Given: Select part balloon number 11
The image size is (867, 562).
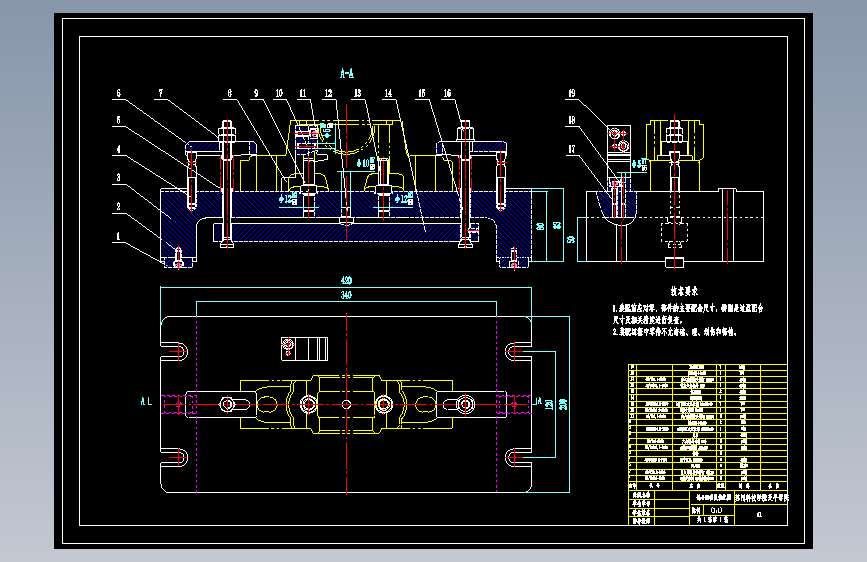Looking at the screenshot, I should 302,93.
